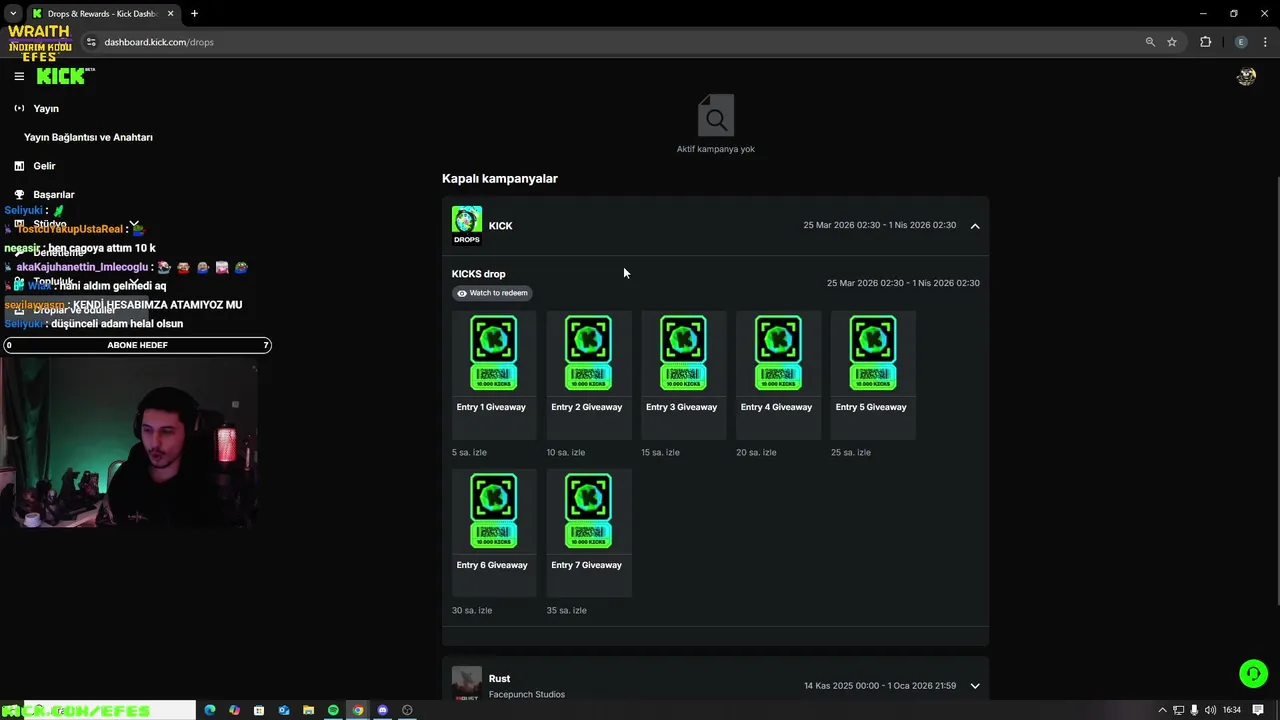Click the Rust campaign game thumbnail
1280x720 pixels.
467,684
